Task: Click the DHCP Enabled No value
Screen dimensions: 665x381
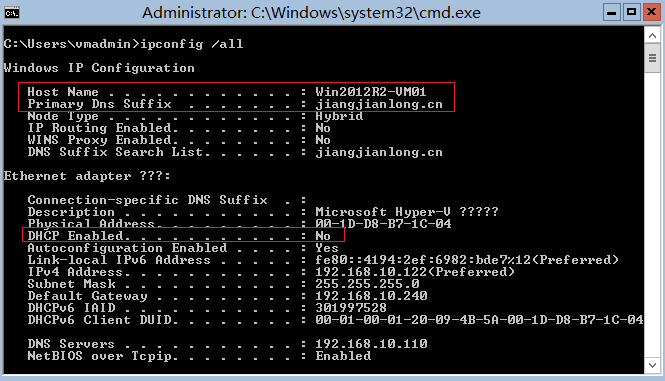Action: pos(323,236)
